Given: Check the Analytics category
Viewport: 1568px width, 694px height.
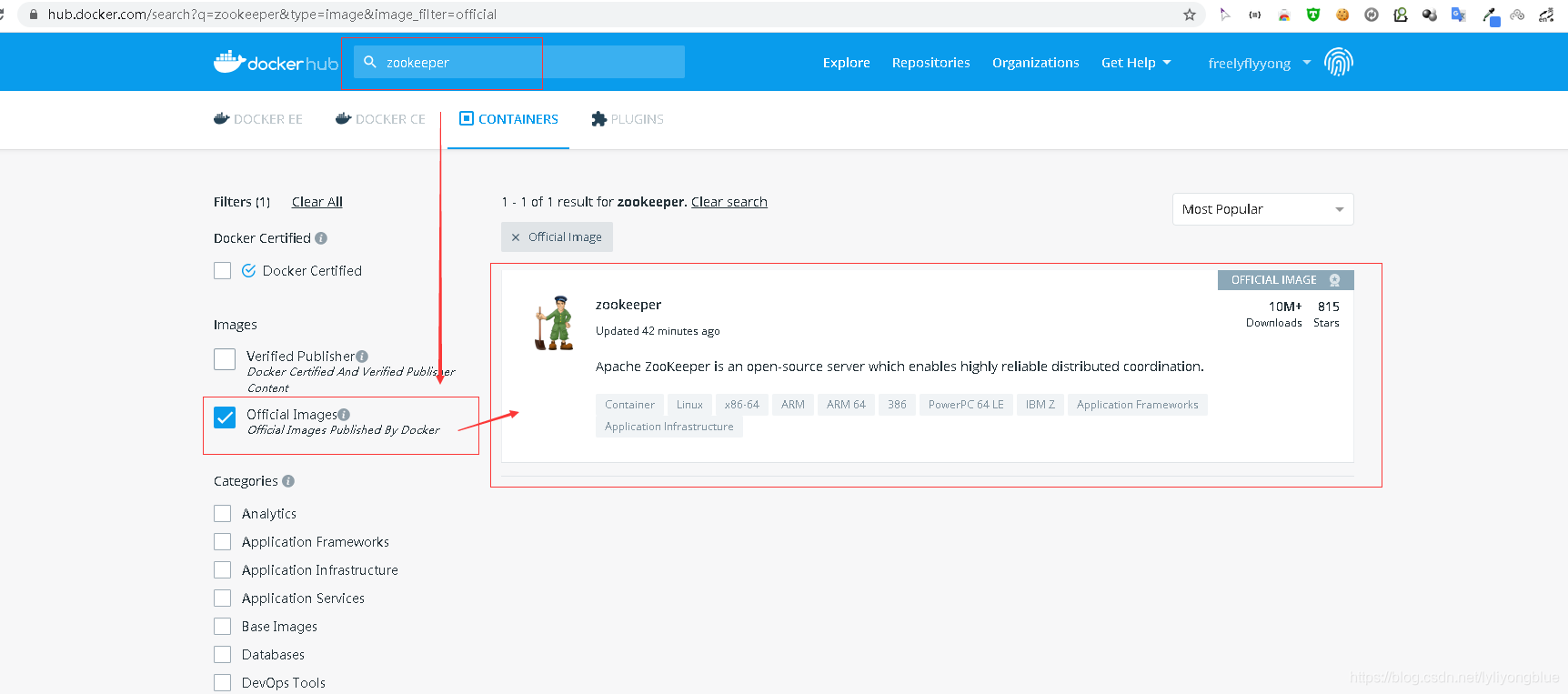Looking at the screenshot, I should (x=222, y=514).
